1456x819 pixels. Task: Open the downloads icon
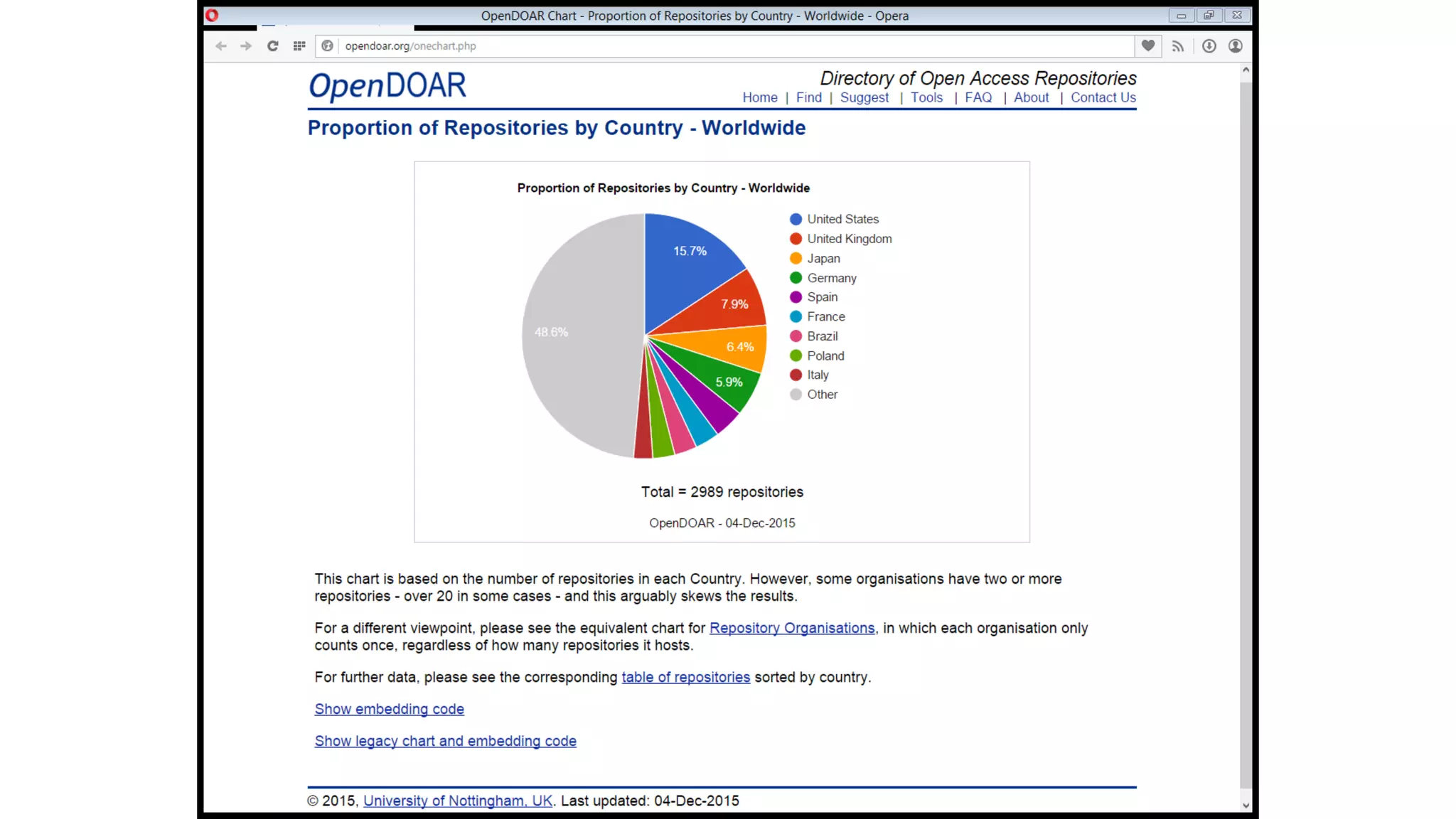coord(1209,46)
